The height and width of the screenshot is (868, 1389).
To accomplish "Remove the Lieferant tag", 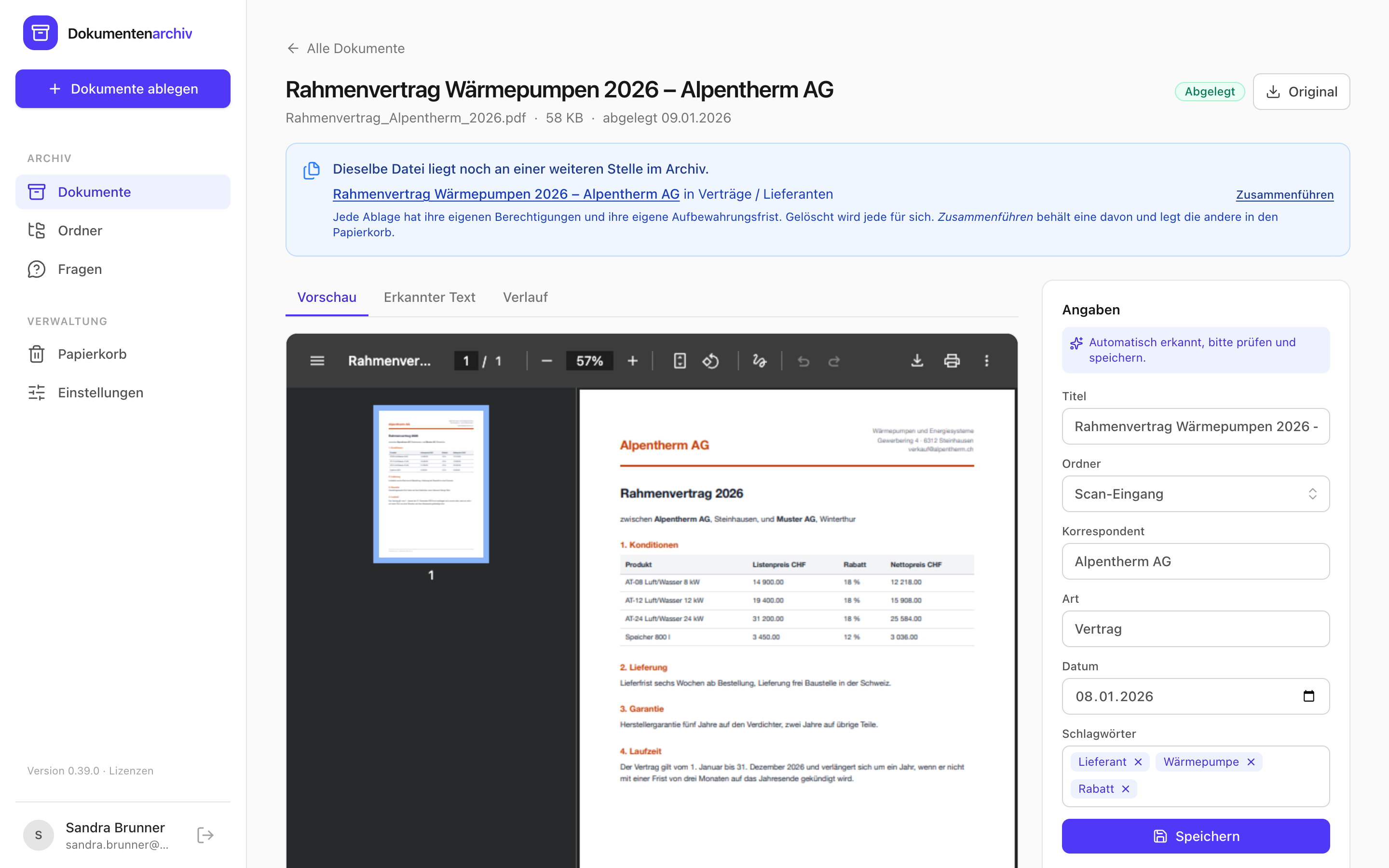I will click(1138, 762).
